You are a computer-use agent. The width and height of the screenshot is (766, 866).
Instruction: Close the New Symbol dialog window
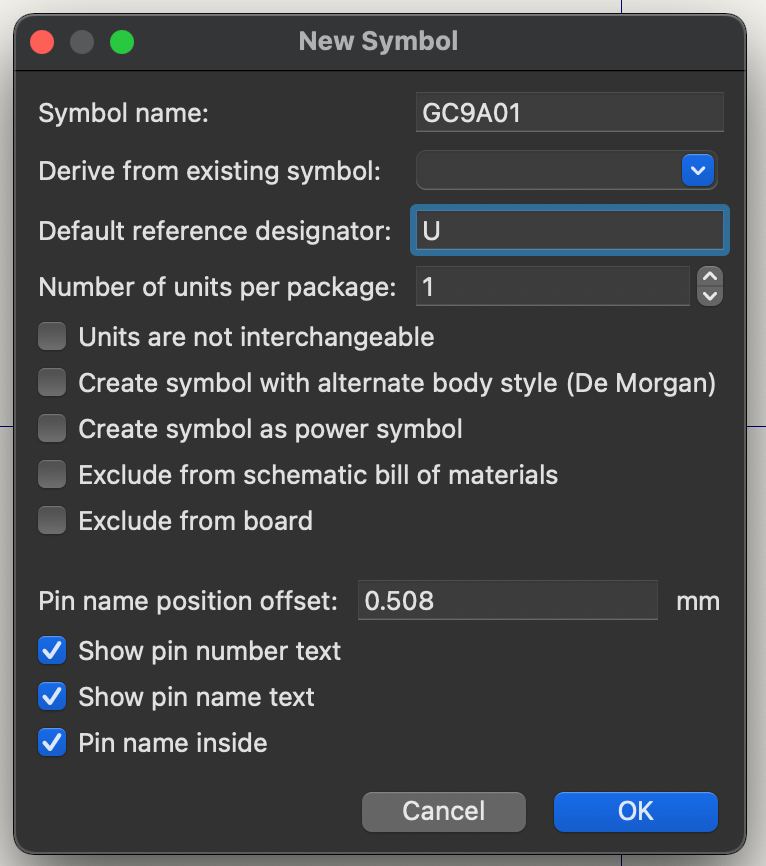(x=42, y=42)
